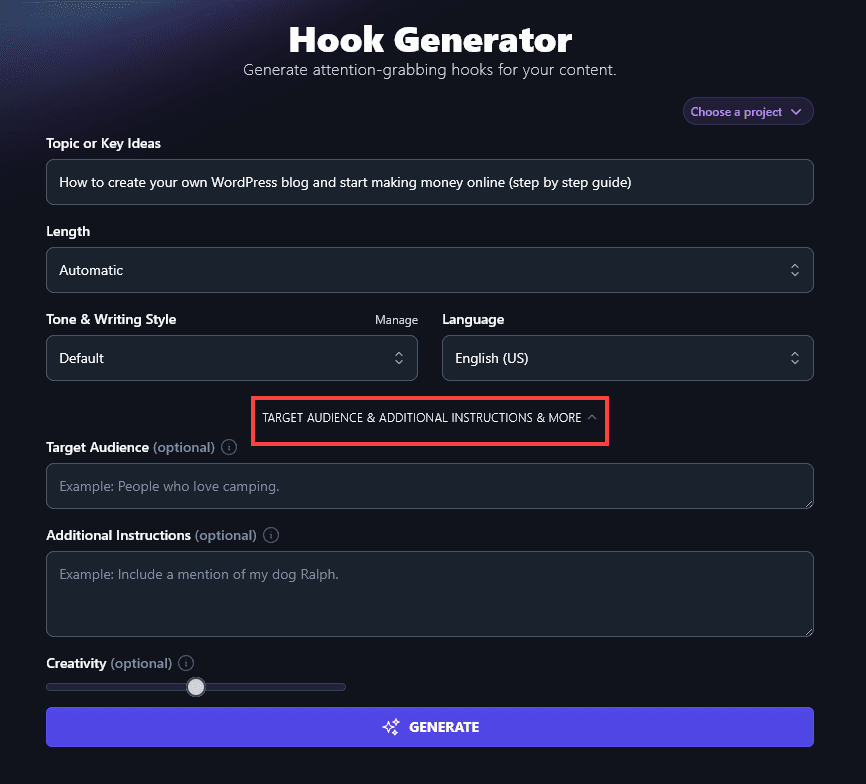Viewport: 866px width, 784px height.
Task: Collapse the Target Audience & Additional Instructions section
Action: pyautogui.click(x=429, y=417)
